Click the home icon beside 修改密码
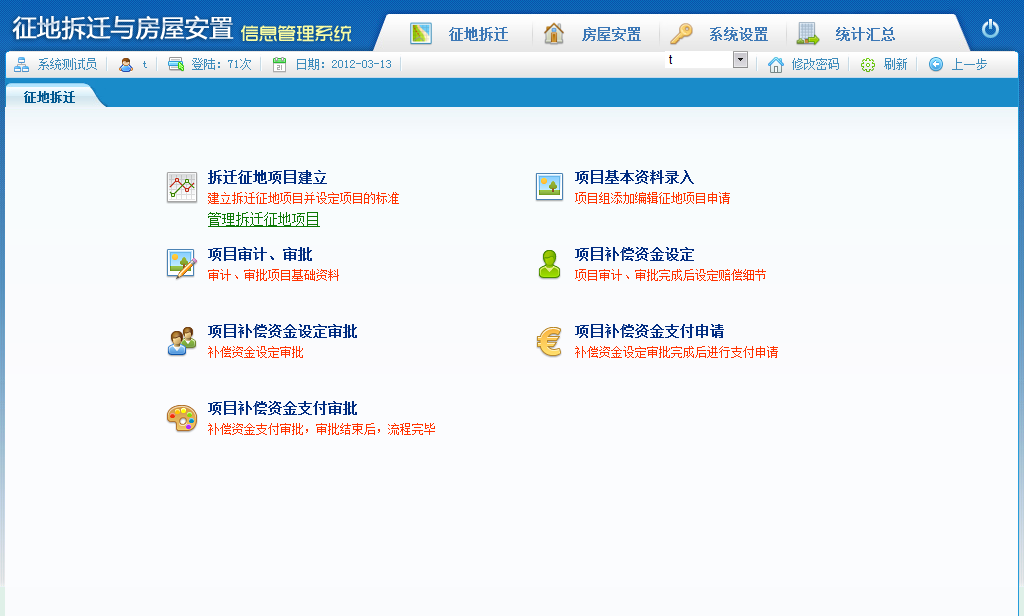The image size is (1024, 616). [776, 65]
